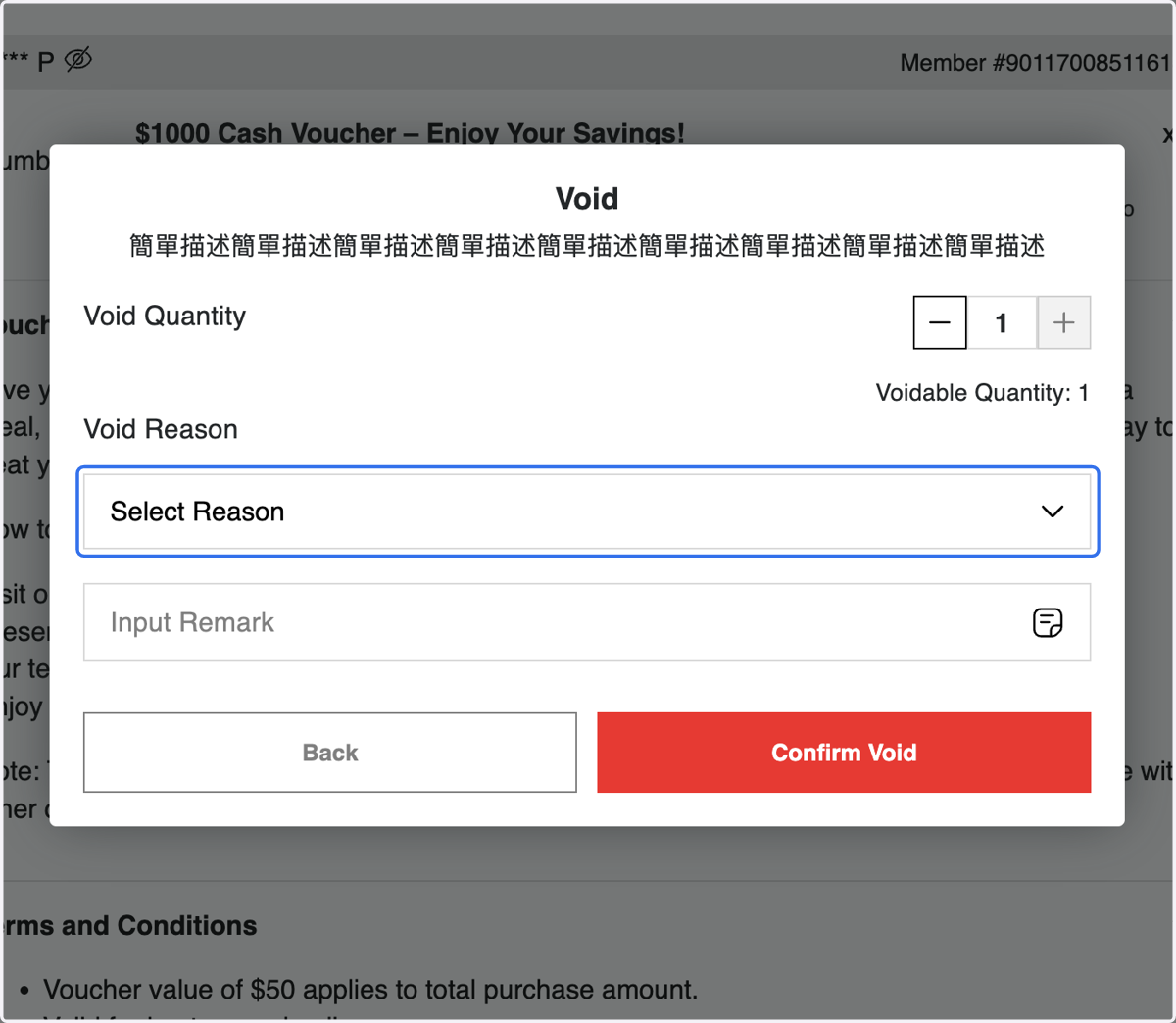The height and width of the screenshot is (1023, 1176).
Task: Toggle the hidden-eye icon beside member name
Action: point(78,60)
